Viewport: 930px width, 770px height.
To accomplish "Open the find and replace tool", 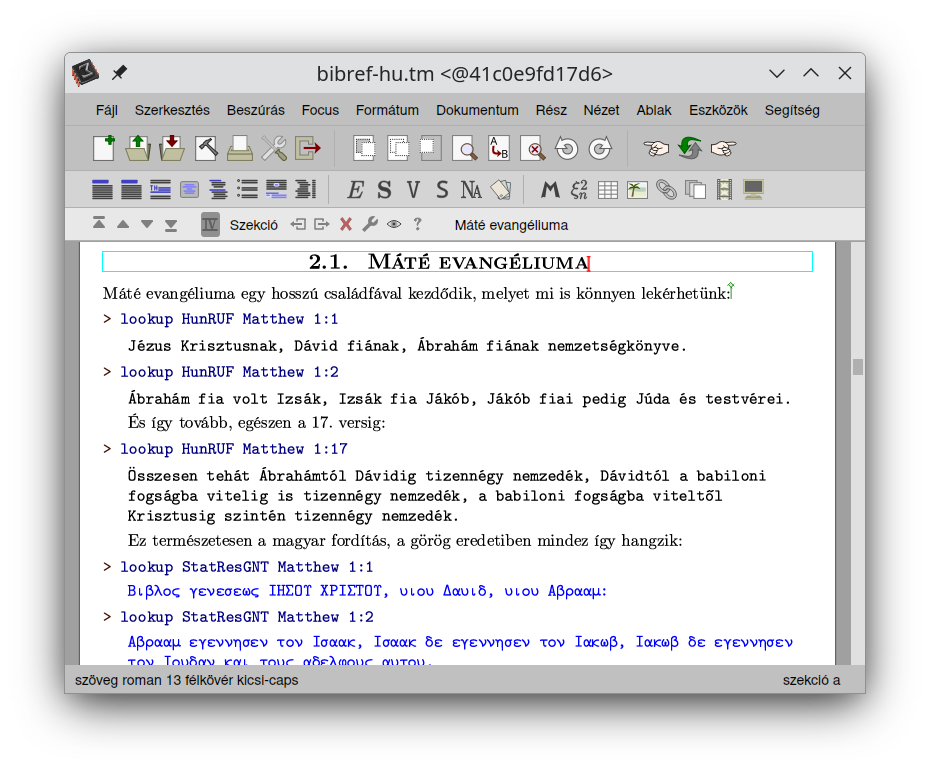I will point(498,149).
